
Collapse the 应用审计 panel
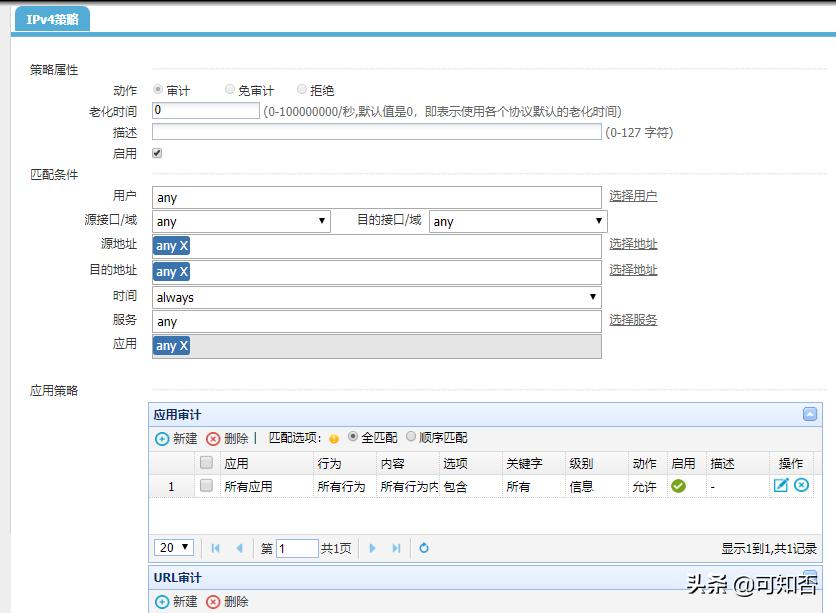808,415
